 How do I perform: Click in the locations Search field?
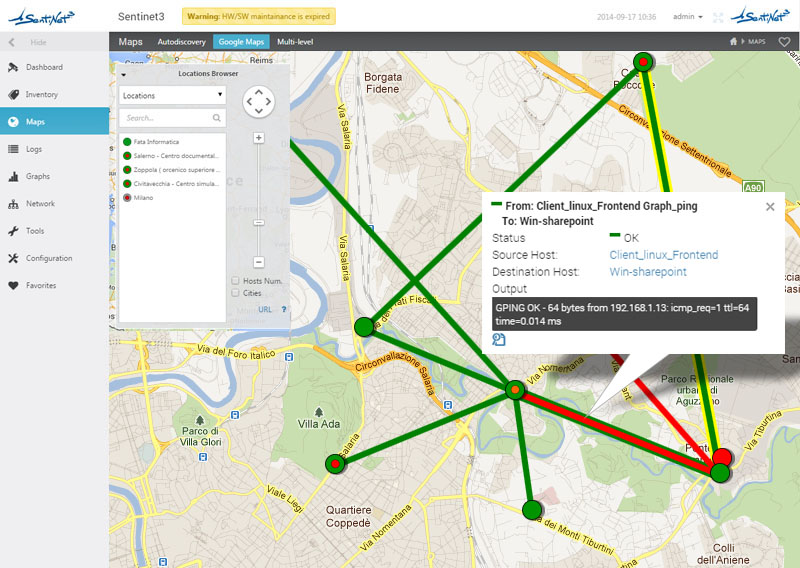click(172, 118)
